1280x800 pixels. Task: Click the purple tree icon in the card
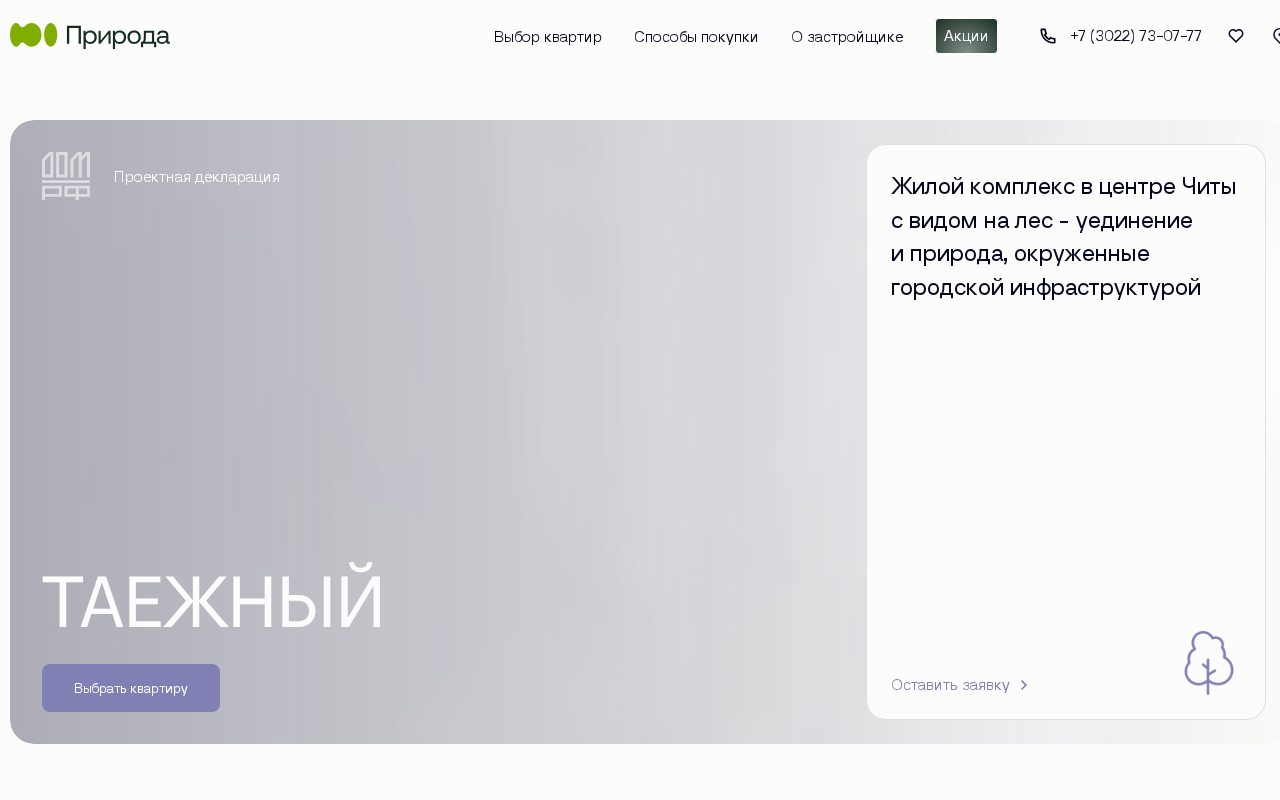click(x=1209, y=662)
